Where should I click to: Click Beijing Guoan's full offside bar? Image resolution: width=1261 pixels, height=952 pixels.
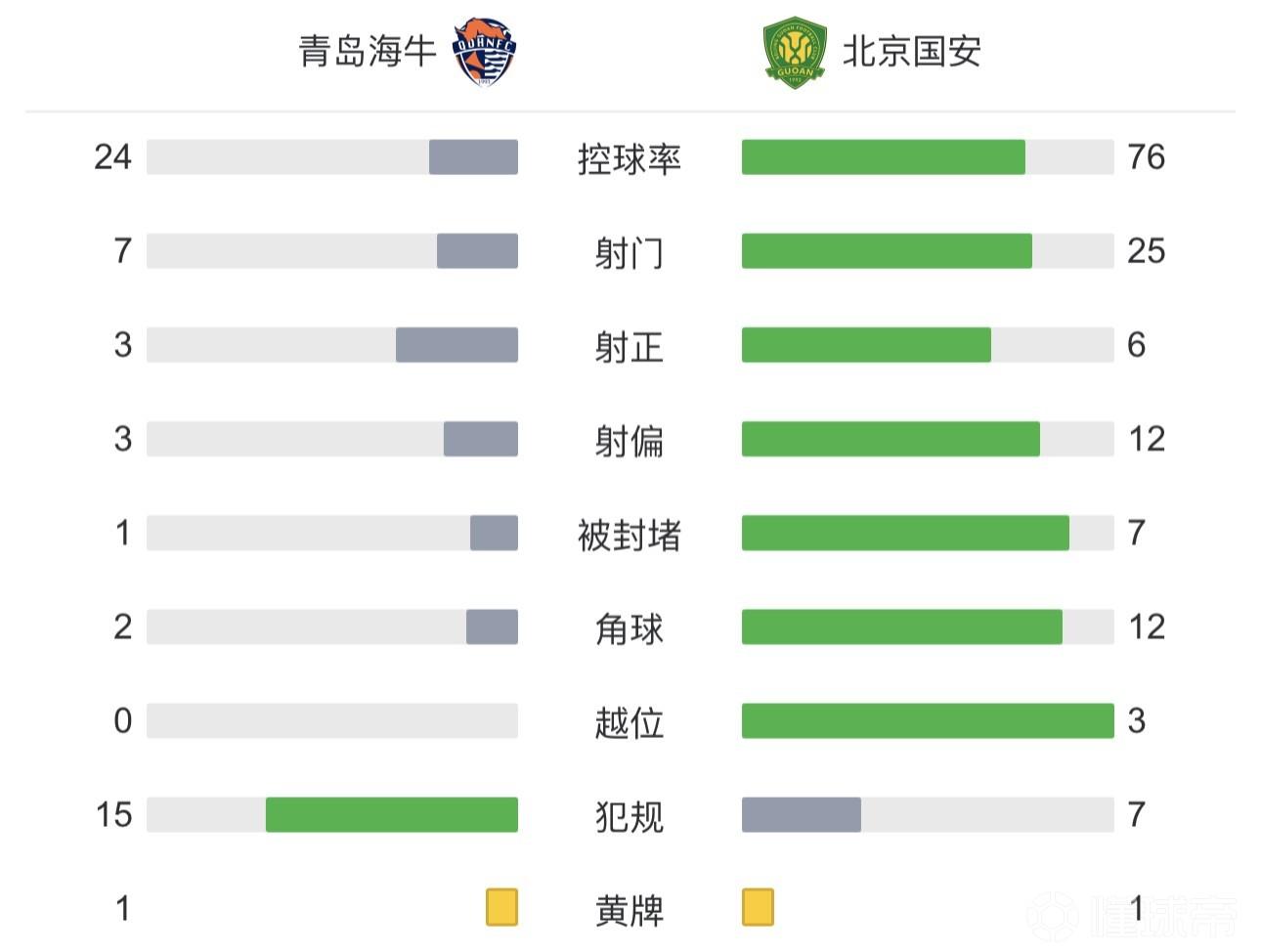pyautogui.click(x=928, y=721)
